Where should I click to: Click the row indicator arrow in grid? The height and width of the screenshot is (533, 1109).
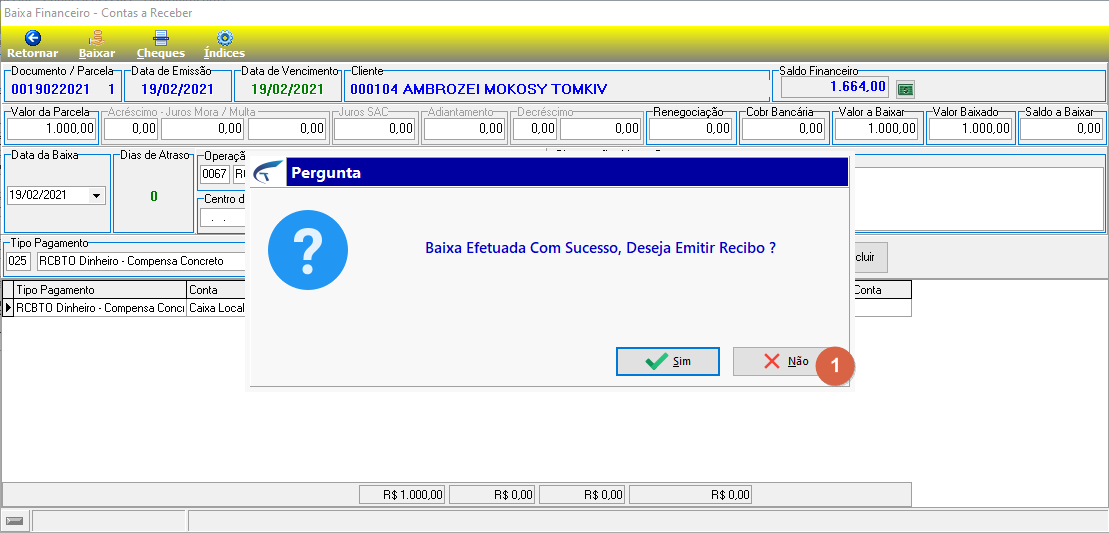8,308
